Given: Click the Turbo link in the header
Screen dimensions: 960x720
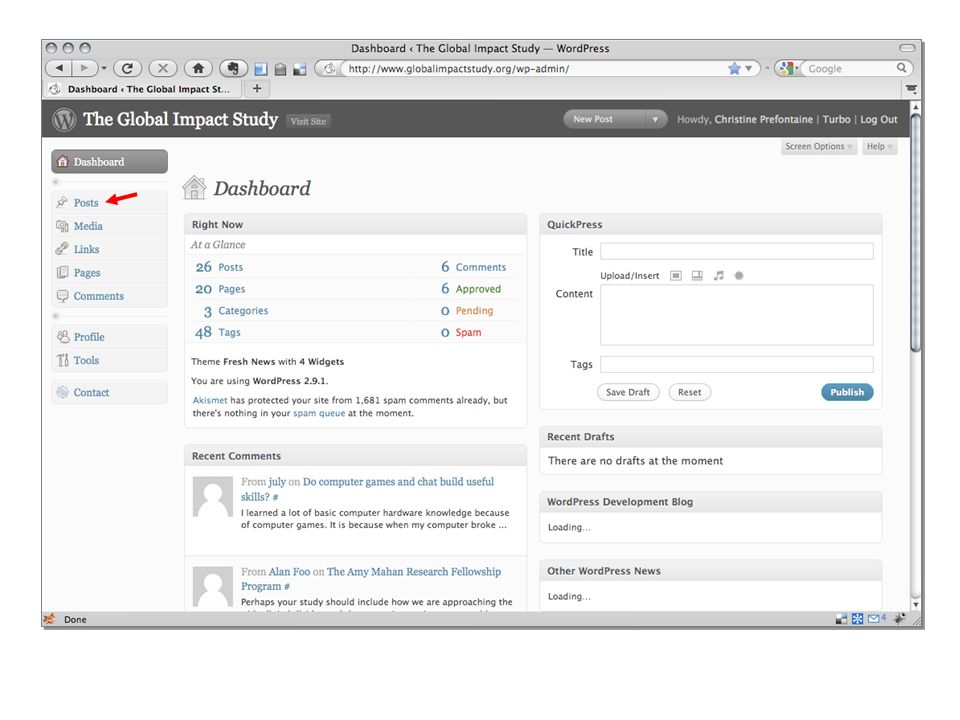Looking at the screenshot, I should click(836, 119).
